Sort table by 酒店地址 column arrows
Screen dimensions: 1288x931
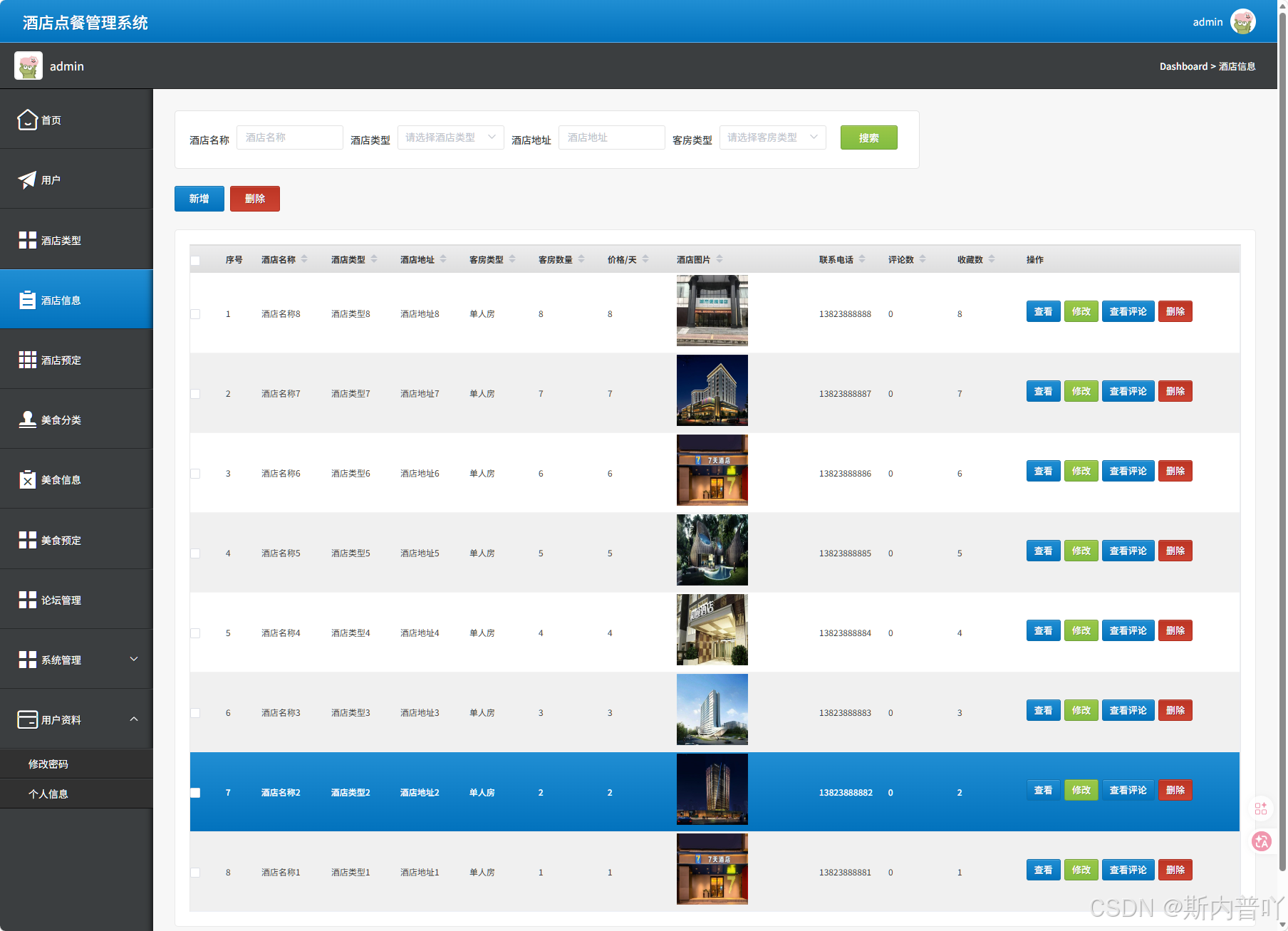pyautogui.click(x=443, y=259)
